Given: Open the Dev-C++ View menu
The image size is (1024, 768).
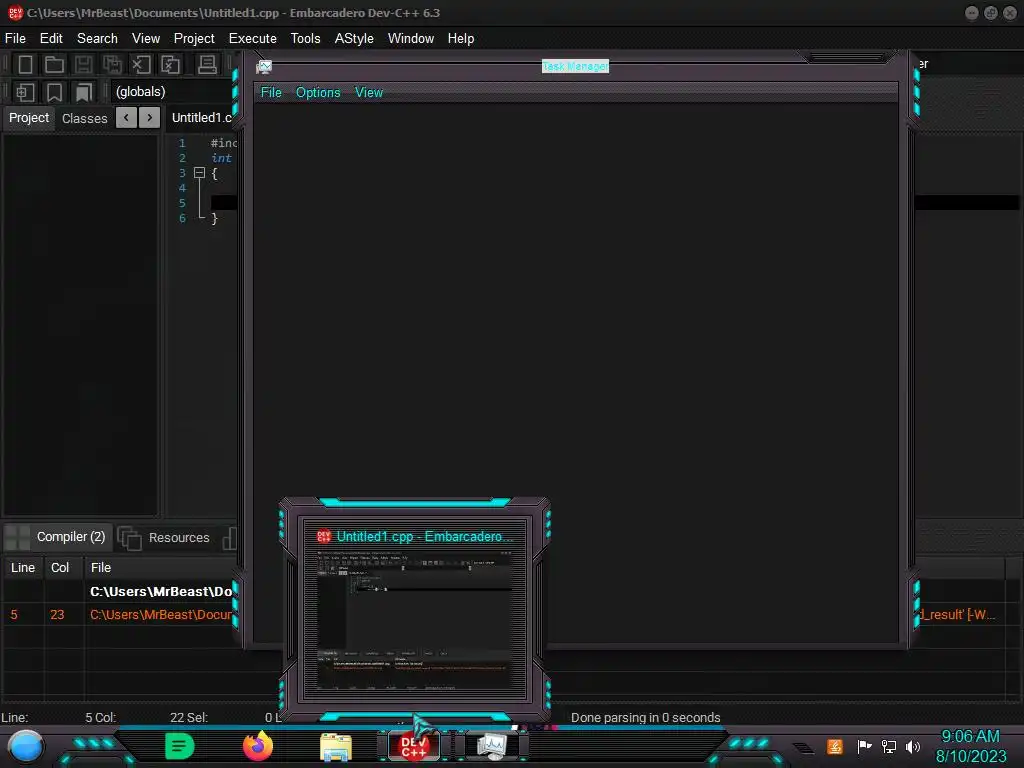Looking at the screenshot, I should (146, 39).
